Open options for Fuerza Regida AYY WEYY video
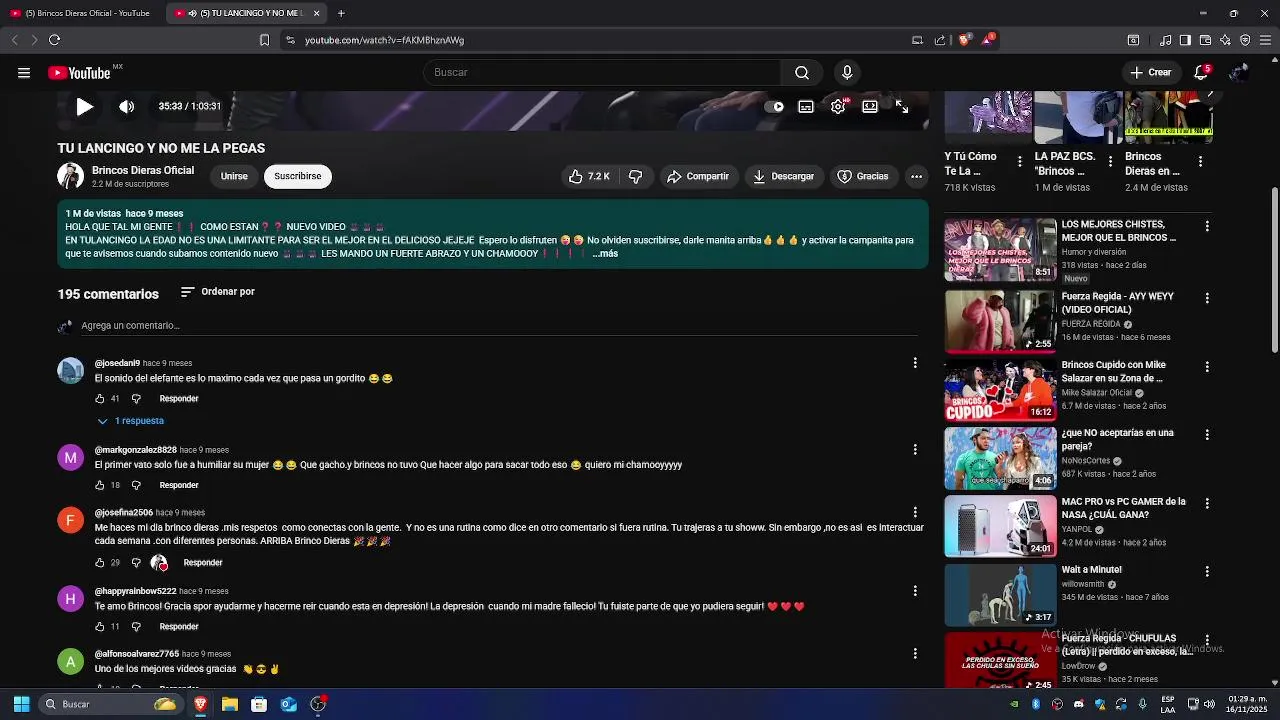The width and height of the screenshot is (1280, 720). 1207,298
